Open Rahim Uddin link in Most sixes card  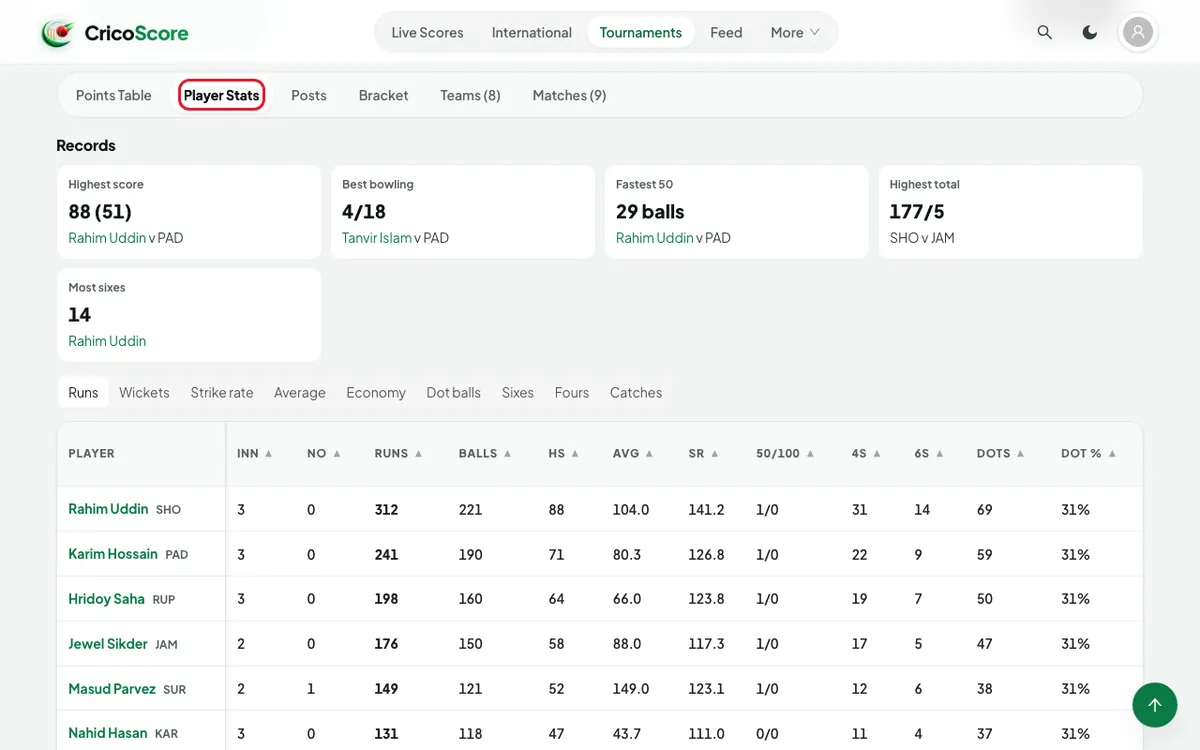[107, 341]
